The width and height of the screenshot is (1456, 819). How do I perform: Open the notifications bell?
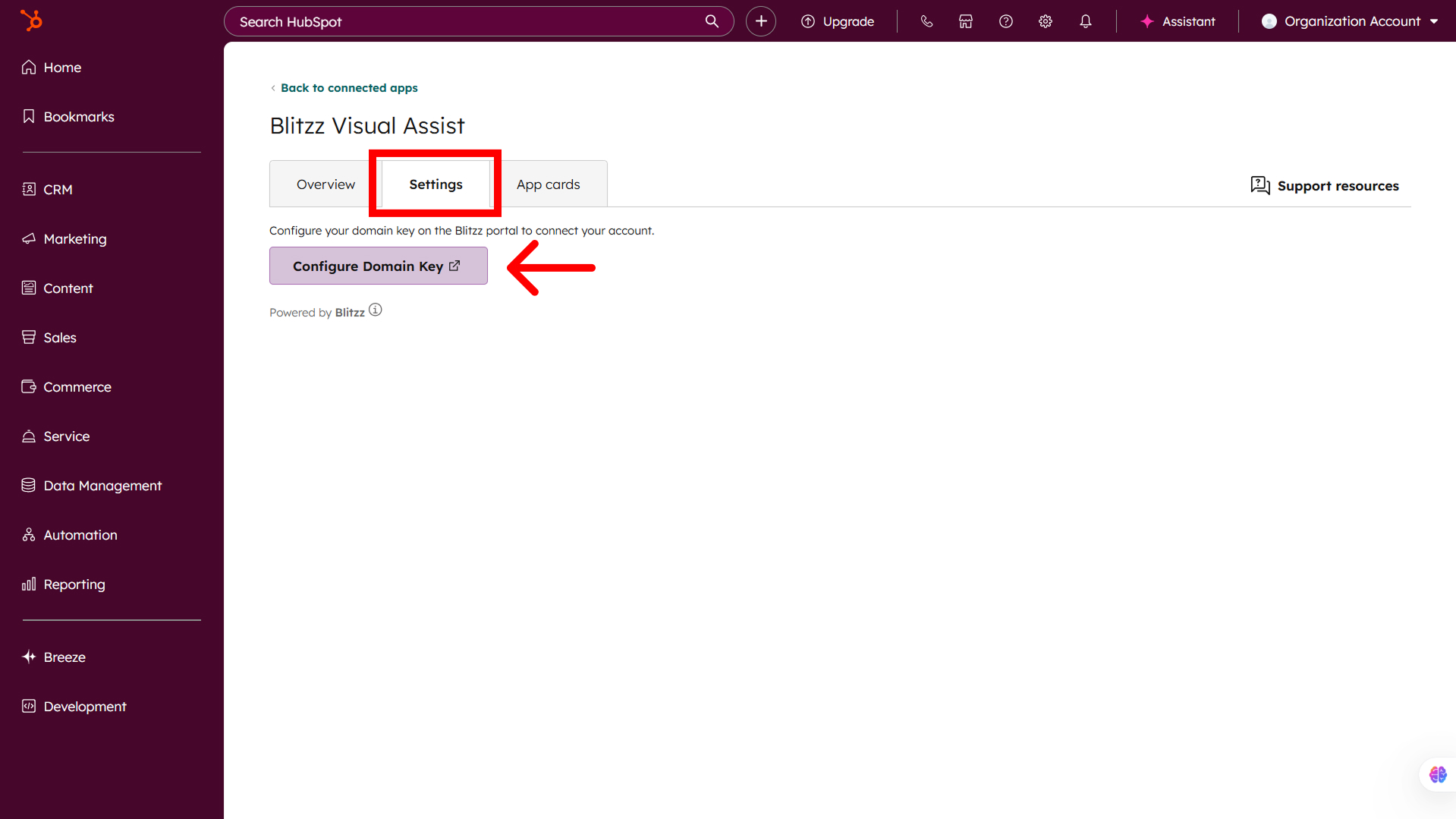pyautogui.click(x=1086, y=21)
